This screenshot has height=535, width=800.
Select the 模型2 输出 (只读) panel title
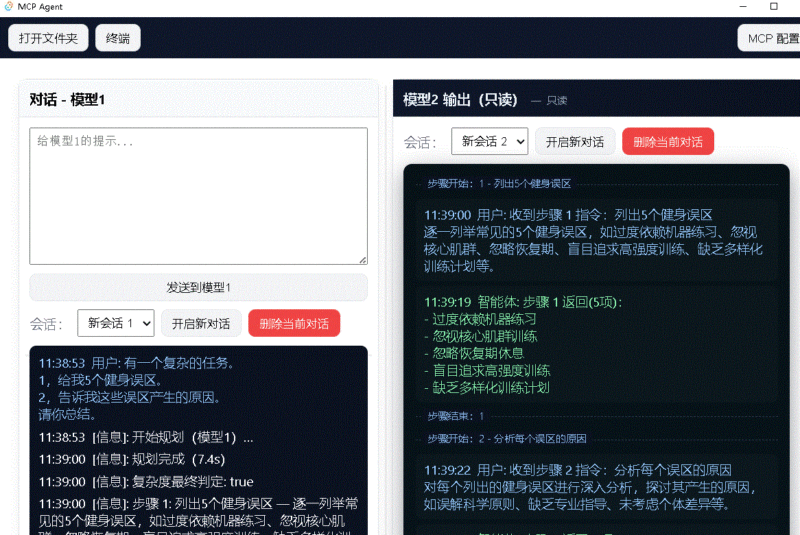[x=460, y=99]
